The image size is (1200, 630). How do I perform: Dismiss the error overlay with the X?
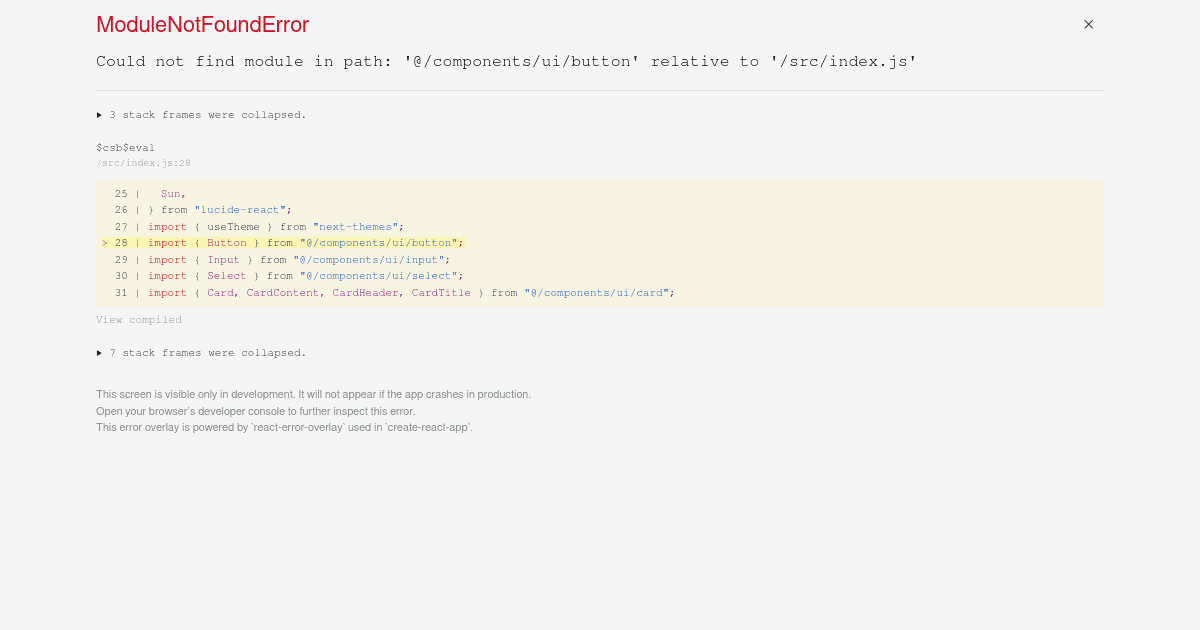point(1088,24)
